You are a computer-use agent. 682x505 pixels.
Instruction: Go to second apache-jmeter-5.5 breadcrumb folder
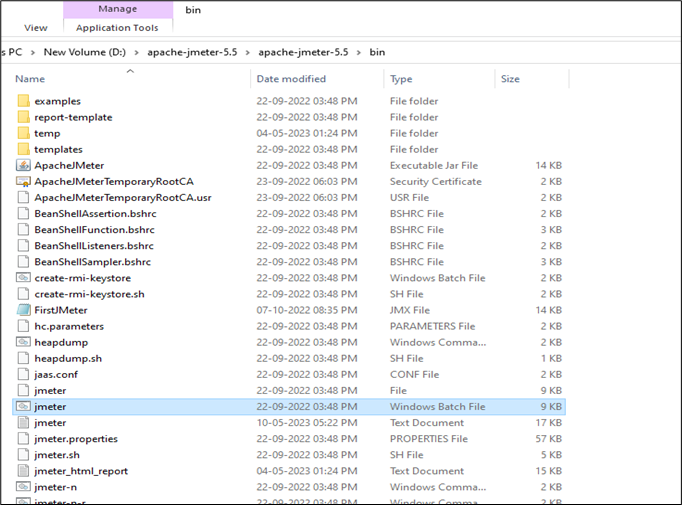(x=303, y=52)
